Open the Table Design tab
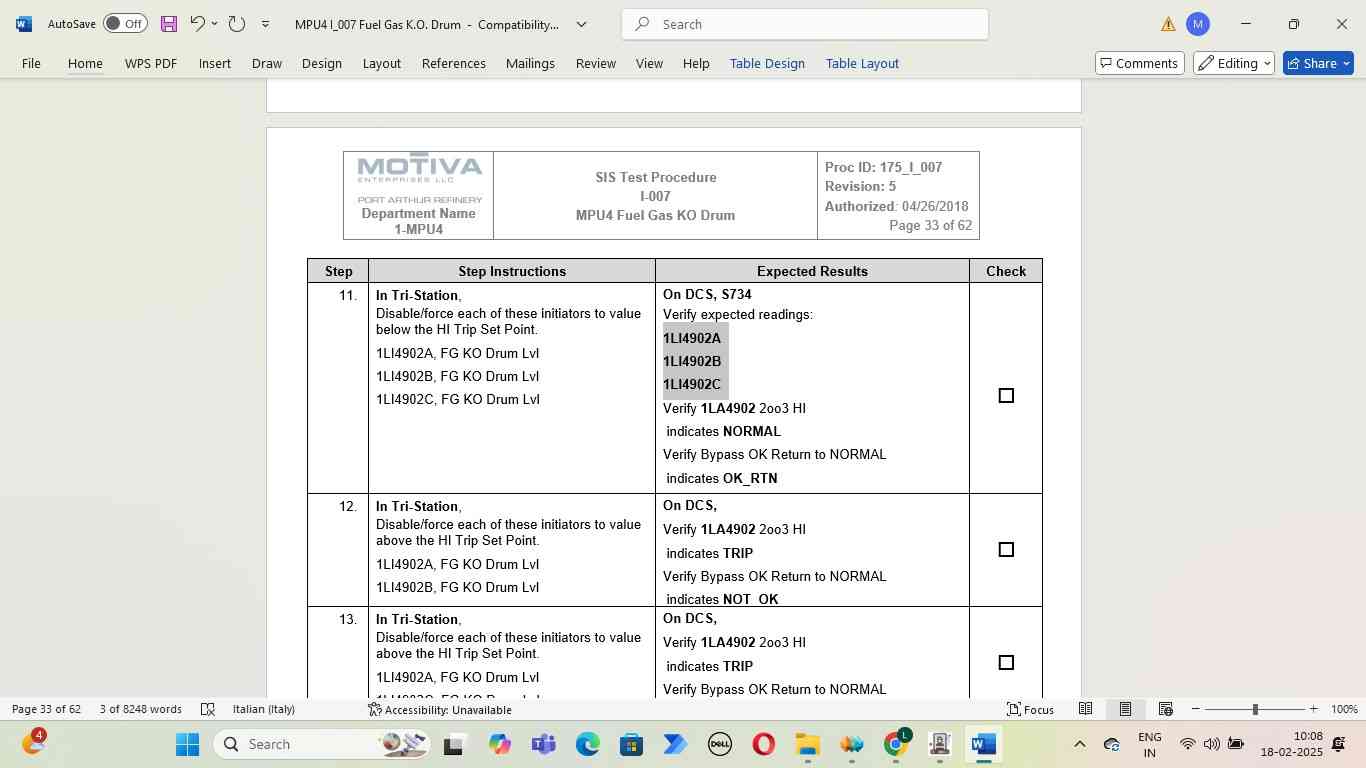Image resolution: width=1366 pixels, height=768 pixels. pyautogui.click(x=767, y=63)
